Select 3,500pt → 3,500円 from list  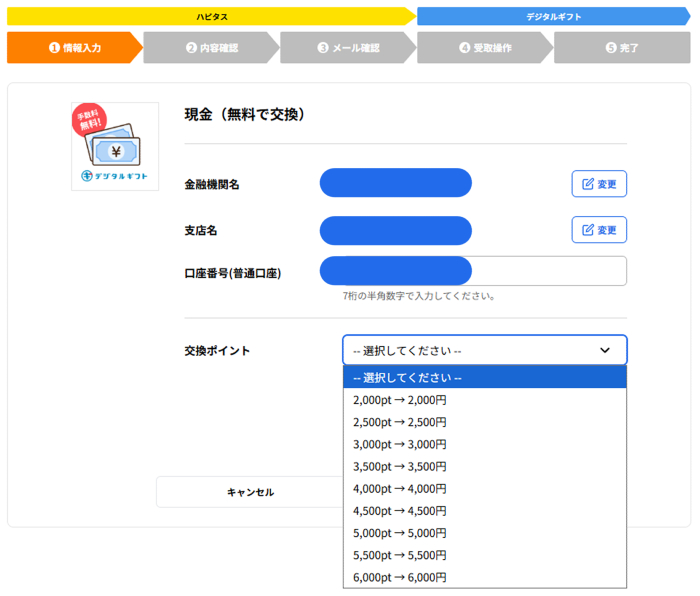coord(484,466)
